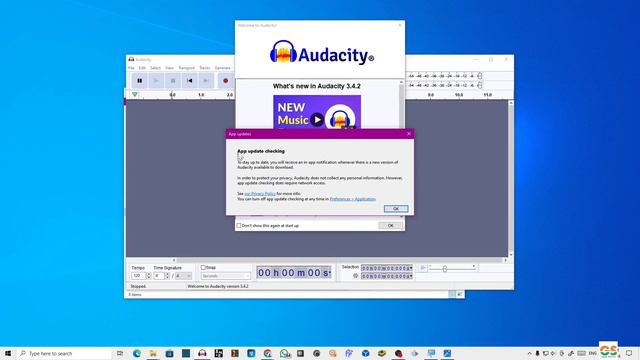640x360 pixels.
Task: Adjust the upper meter level slider handle
Action: pos(480,76)
